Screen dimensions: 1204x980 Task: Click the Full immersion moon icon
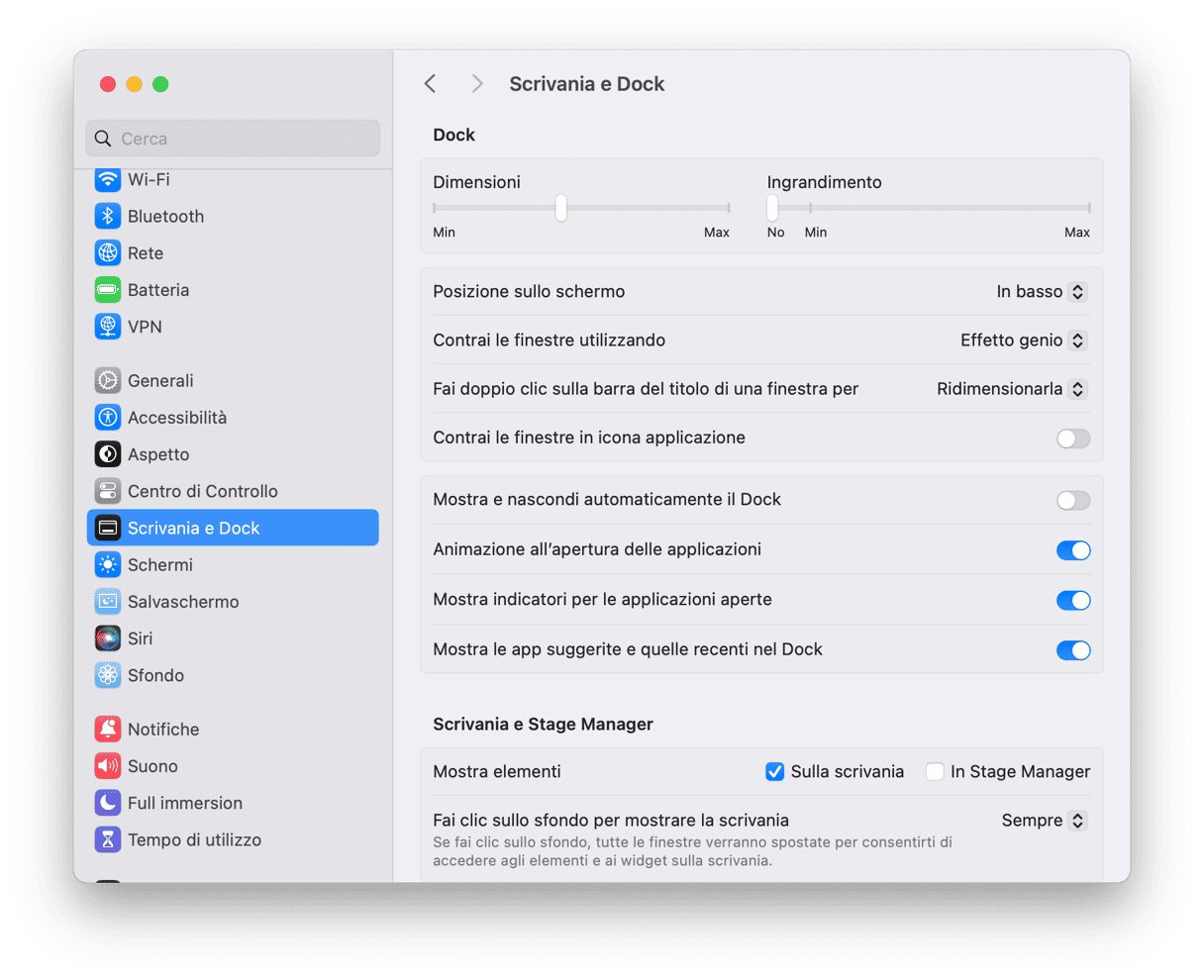(108, 803)
